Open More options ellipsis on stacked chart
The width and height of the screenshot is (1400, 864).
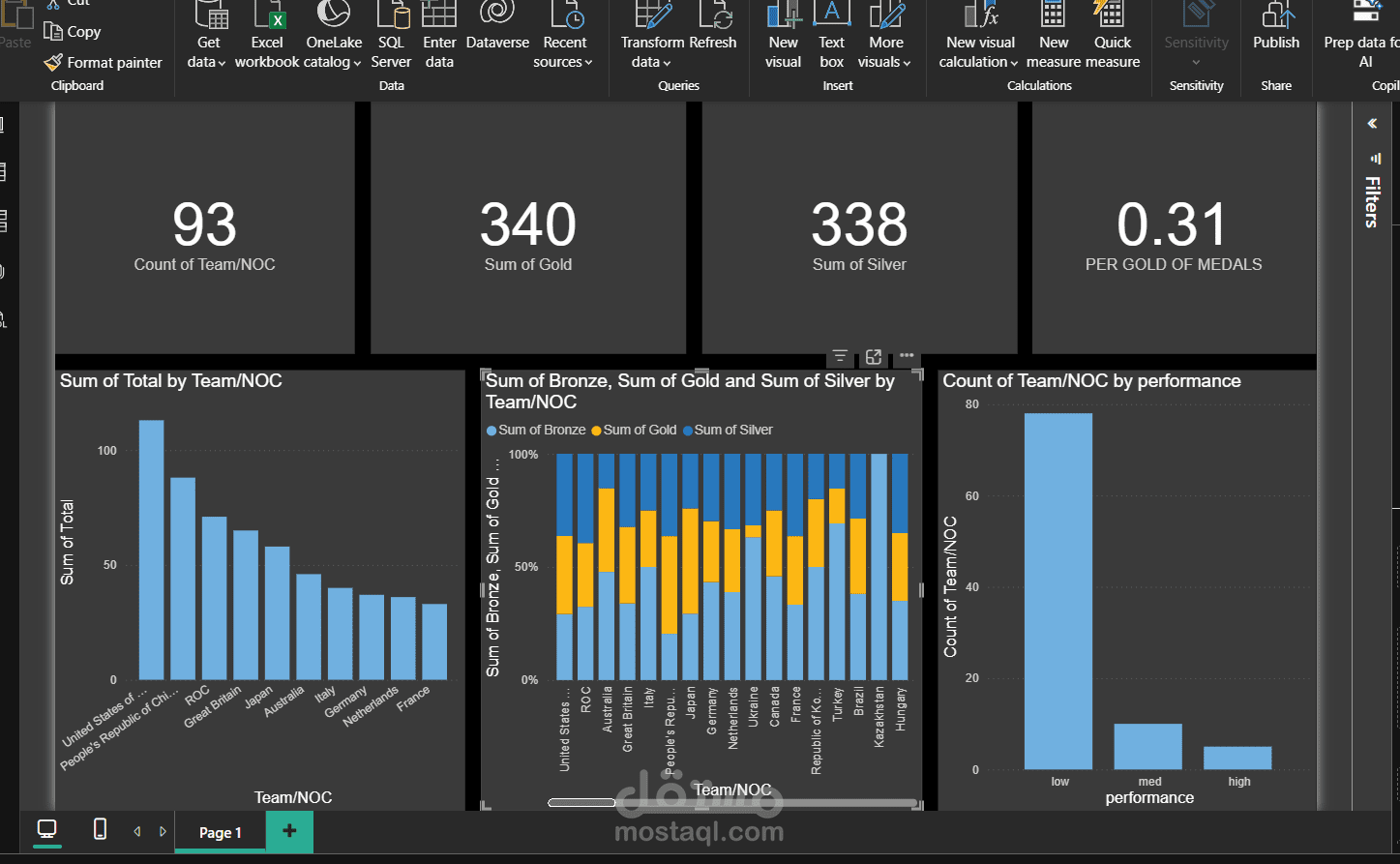coord(907,356)
